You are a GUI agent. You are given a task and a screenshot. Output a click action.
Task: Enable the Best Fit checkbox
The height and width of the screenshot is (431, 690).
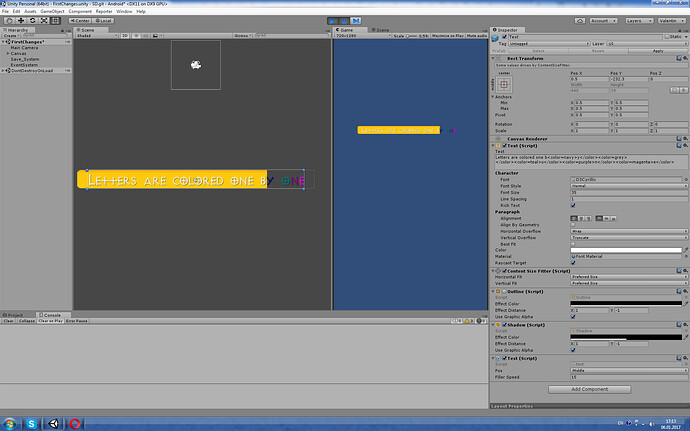click(x=573, y=244)
